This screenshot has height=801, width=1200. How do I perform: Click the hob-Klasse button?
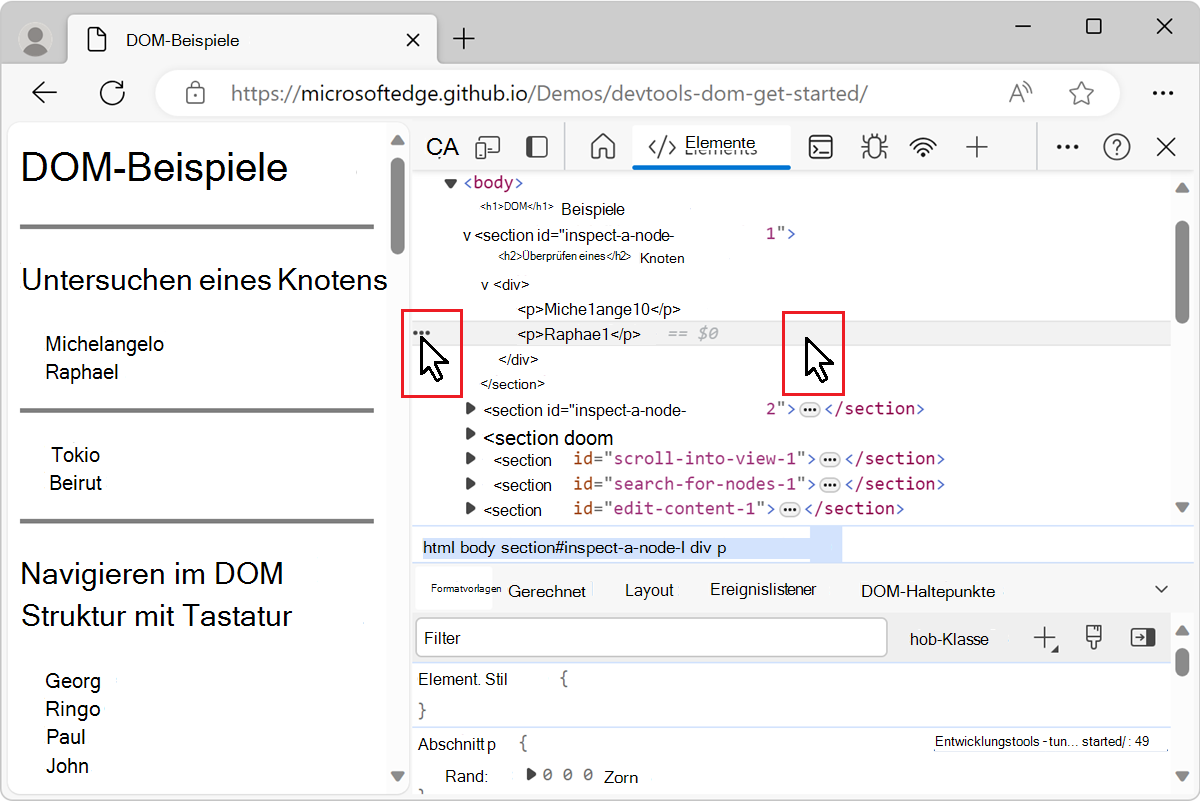click(948, 637)
